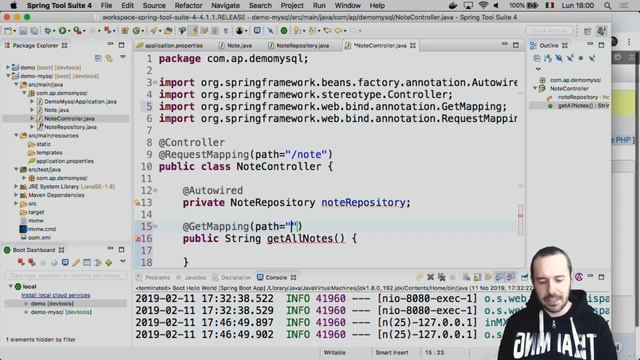Open the Navigate menu
Screen dimensions: 640x360
coord(225,5)
